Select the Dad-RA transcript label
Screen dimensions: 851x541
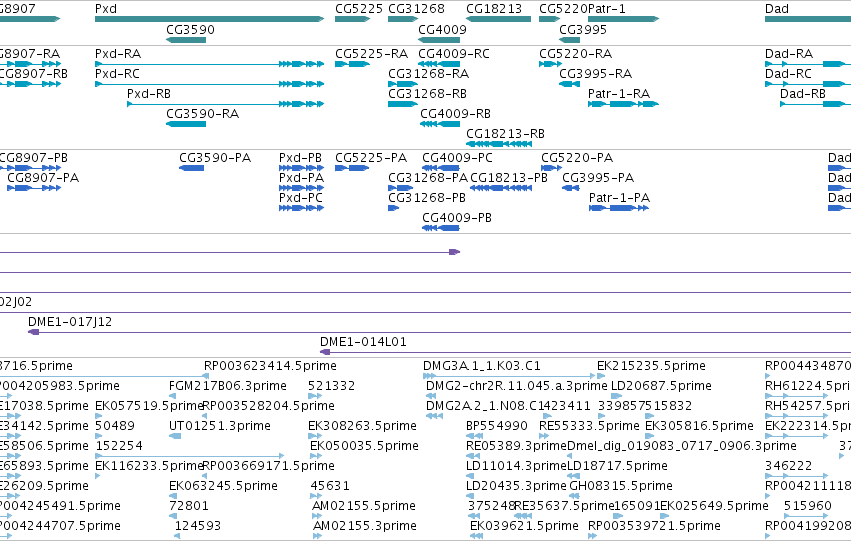click(x=789, y=54)
